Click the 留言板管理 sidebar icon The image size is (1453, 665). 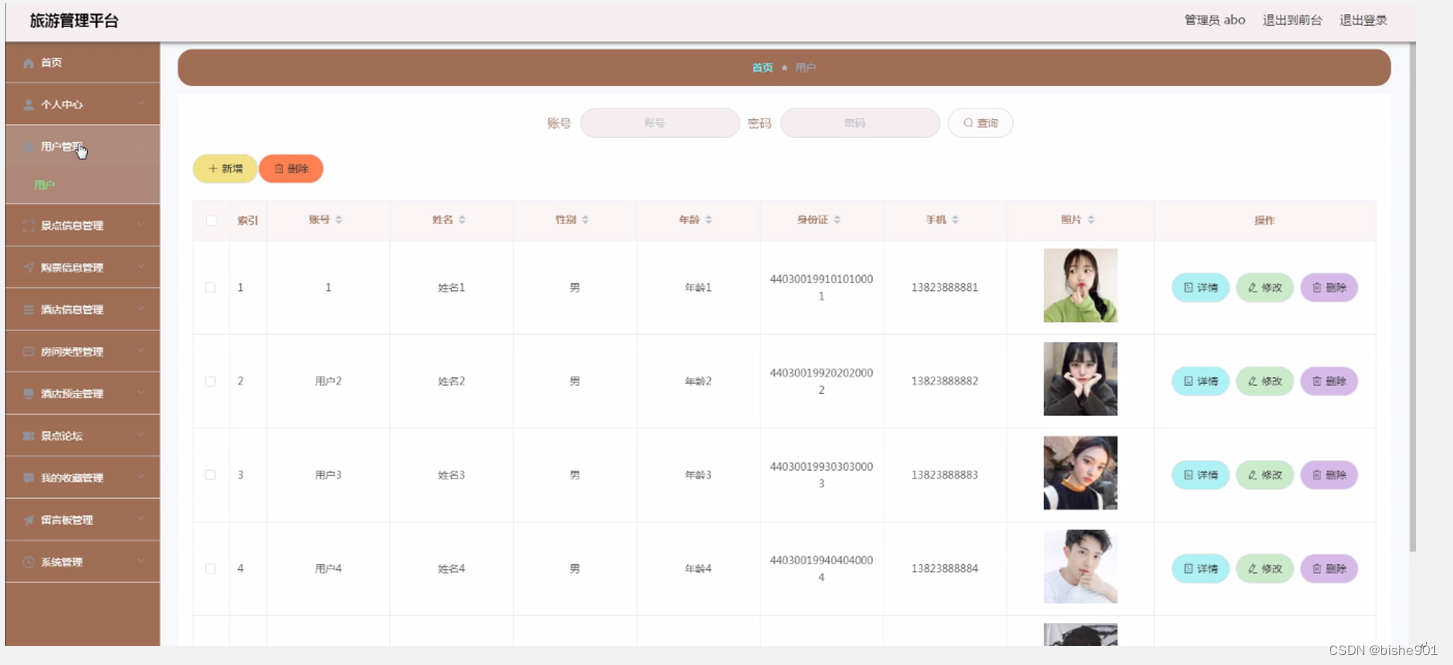coord(29,520)
